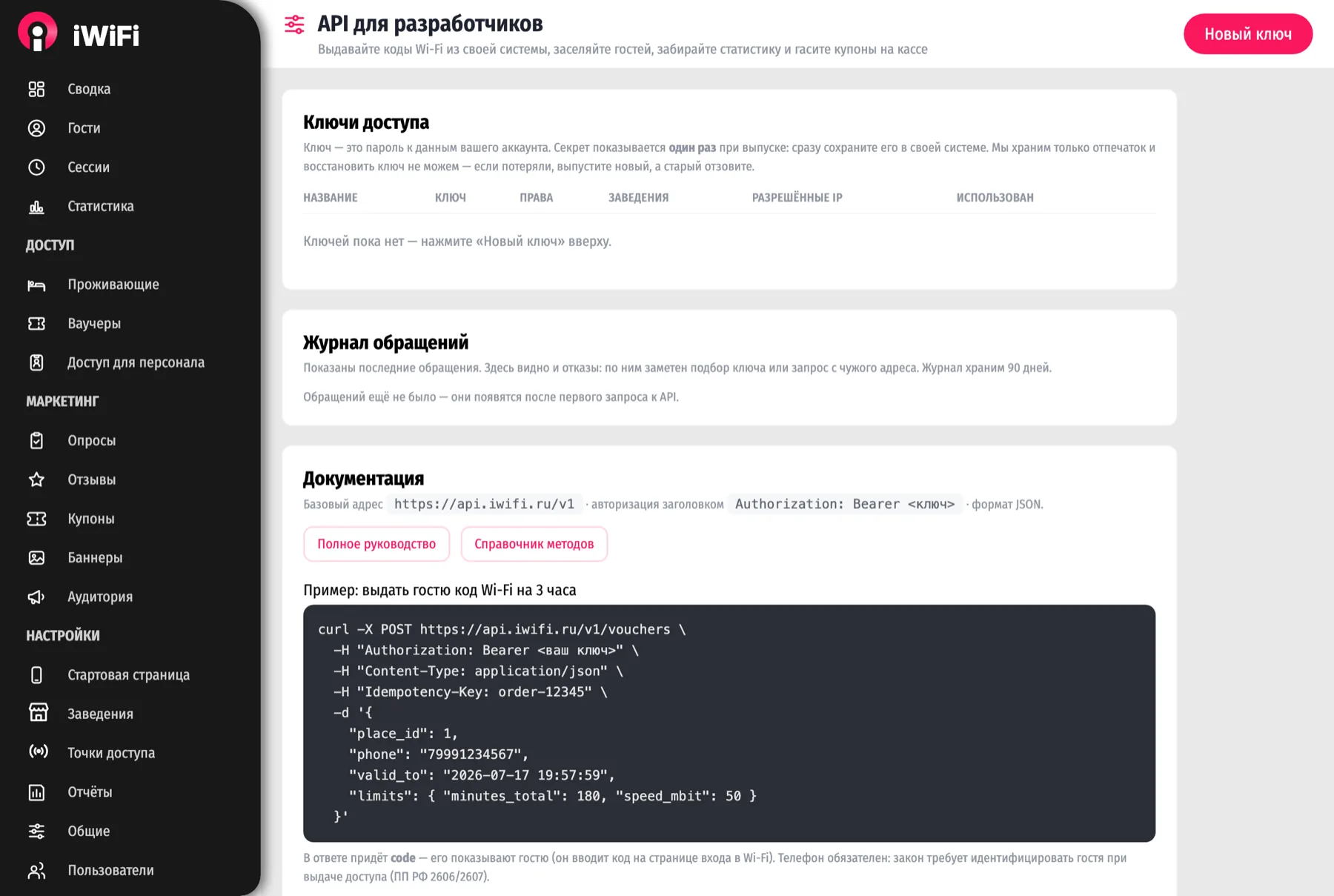Select the Статистика bar chart icon
Image resolution: width=1334 pixels, height=896 pixels.
tap(36, 207)
